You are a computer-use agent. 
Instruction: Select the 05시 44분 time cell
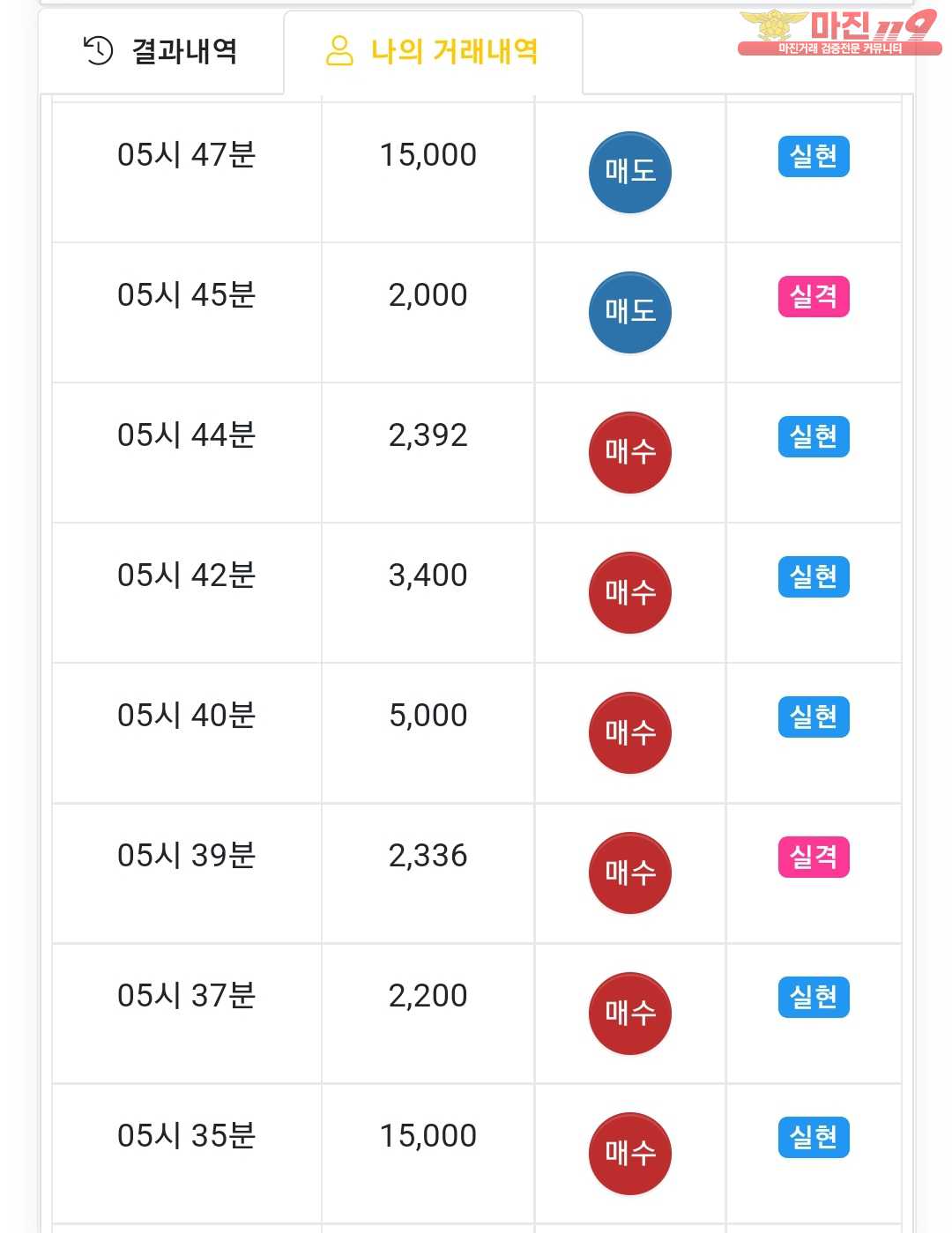pos(187,452)
